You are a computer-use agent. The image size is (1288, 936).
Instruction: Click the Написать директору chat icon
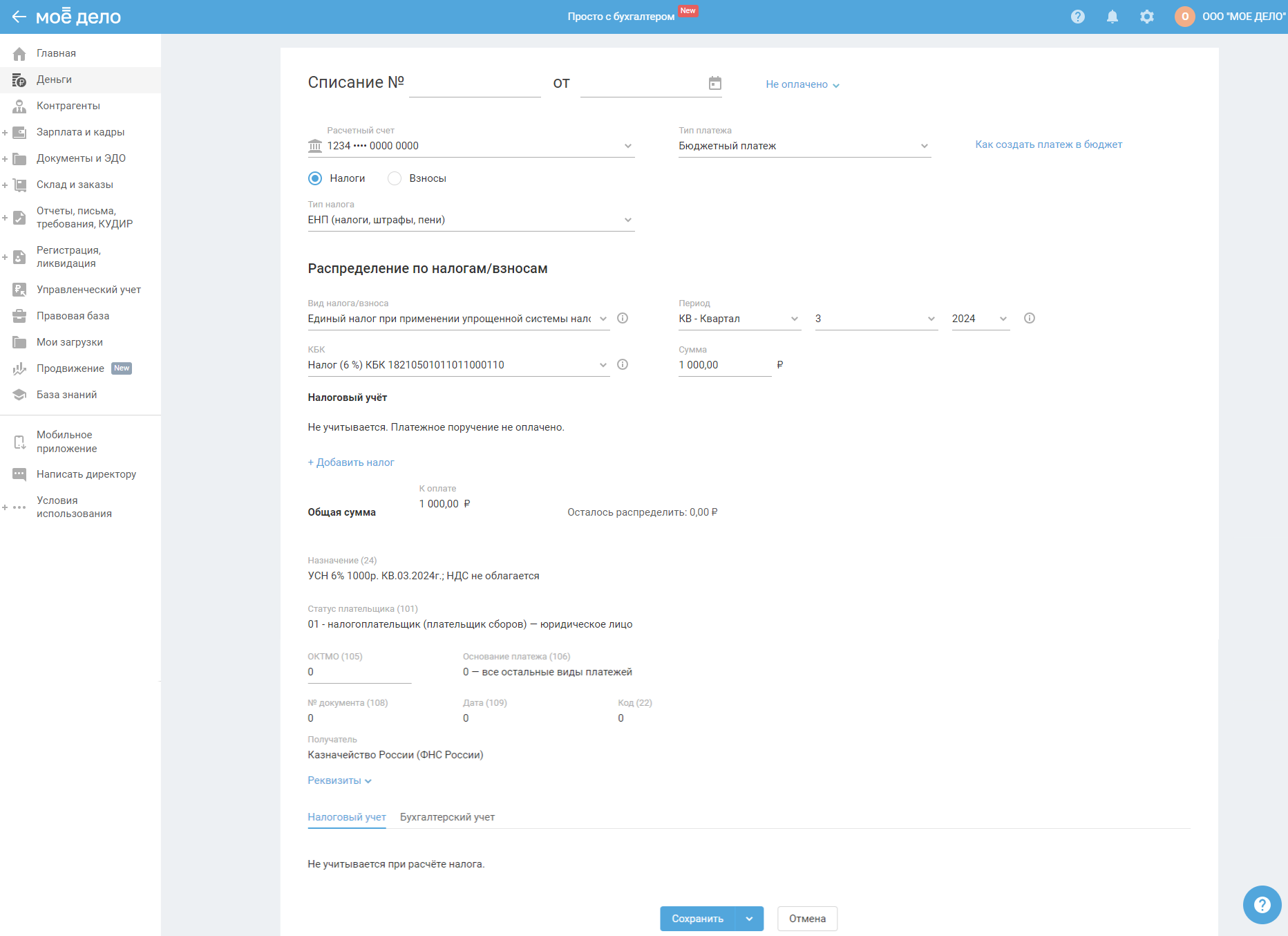click(x=19, y=474)
